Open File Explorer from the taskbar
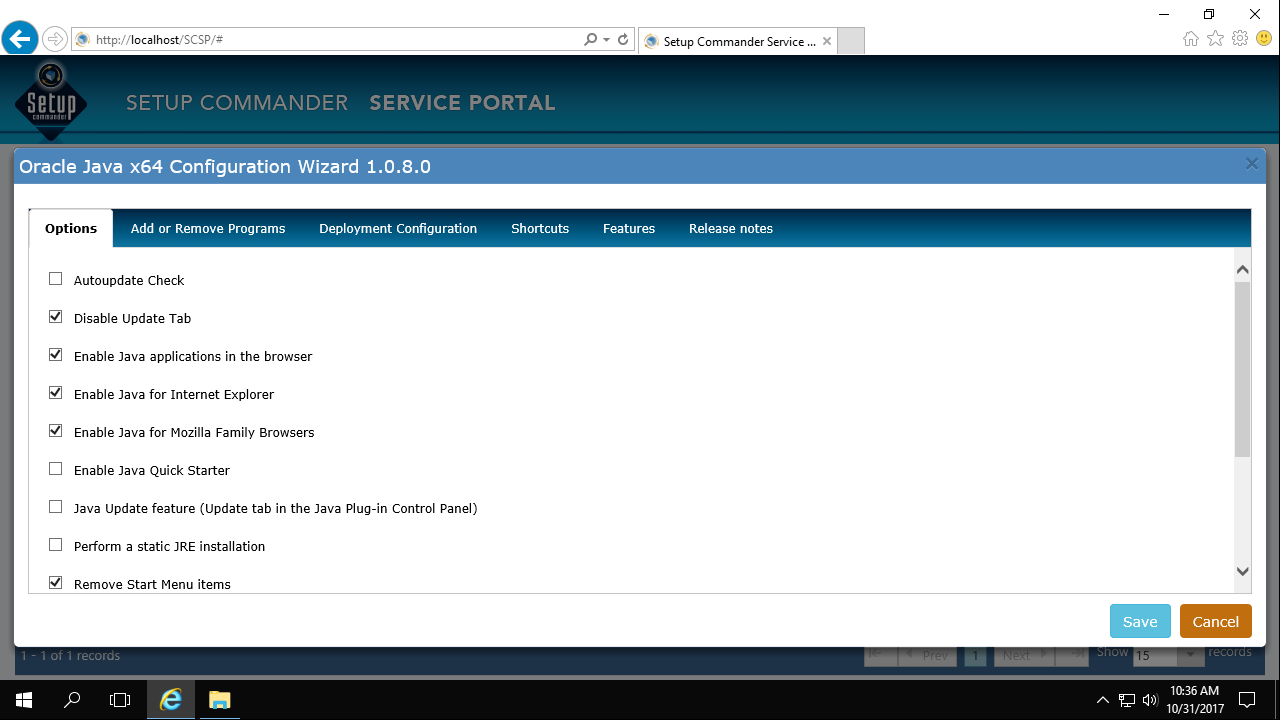Image resolution: width=1280 pixels, height=720 pixels. [219, 700]
